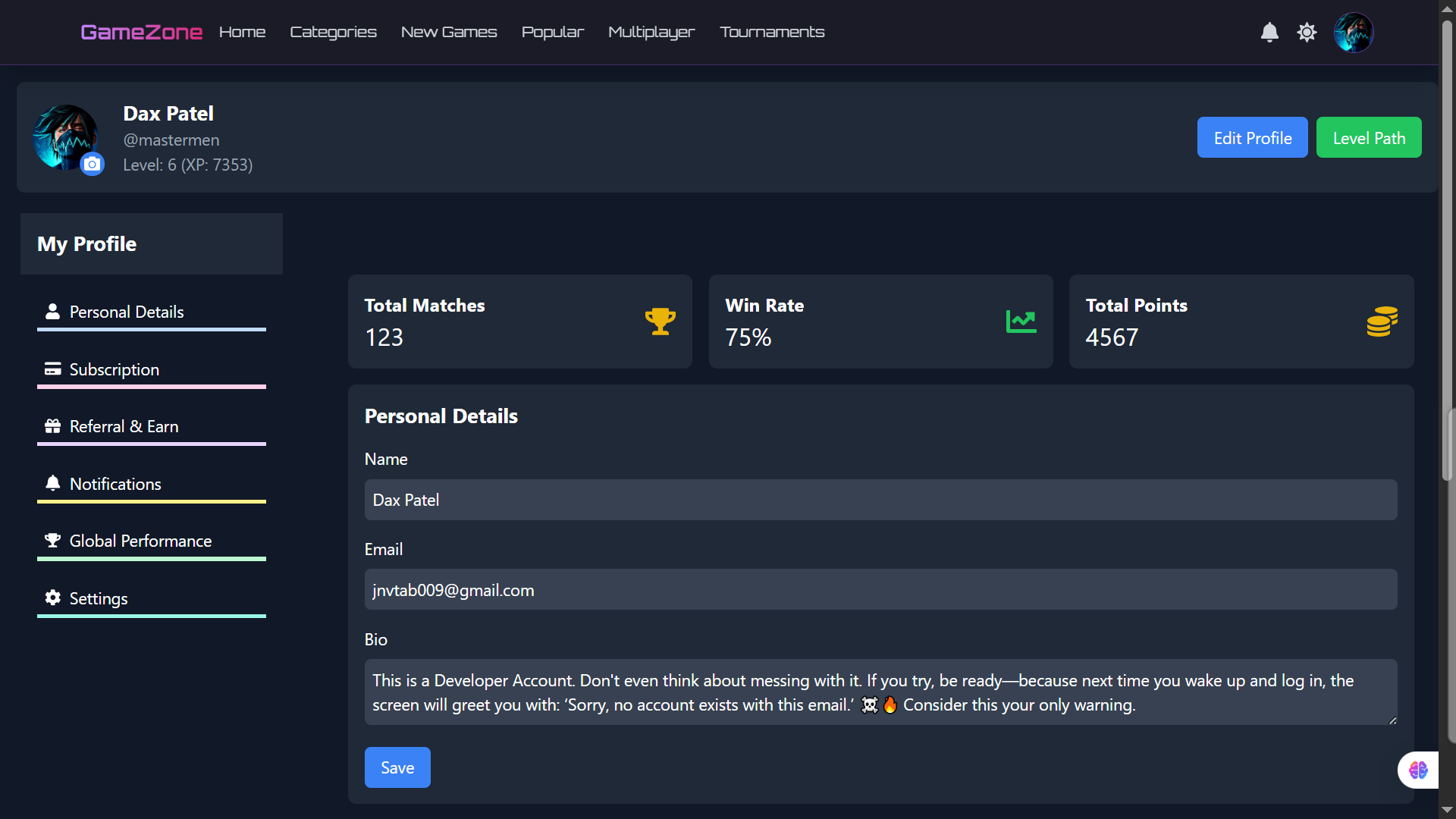Click the coins icon in Total Points

point(1382,322)
